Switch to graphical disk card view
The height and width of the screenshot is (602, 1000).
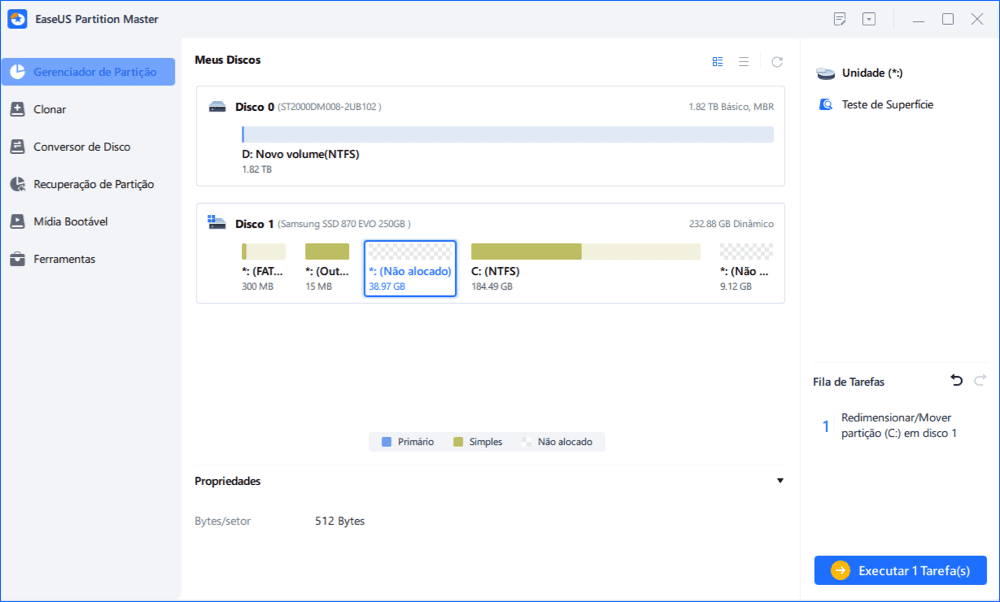[717, 61]
